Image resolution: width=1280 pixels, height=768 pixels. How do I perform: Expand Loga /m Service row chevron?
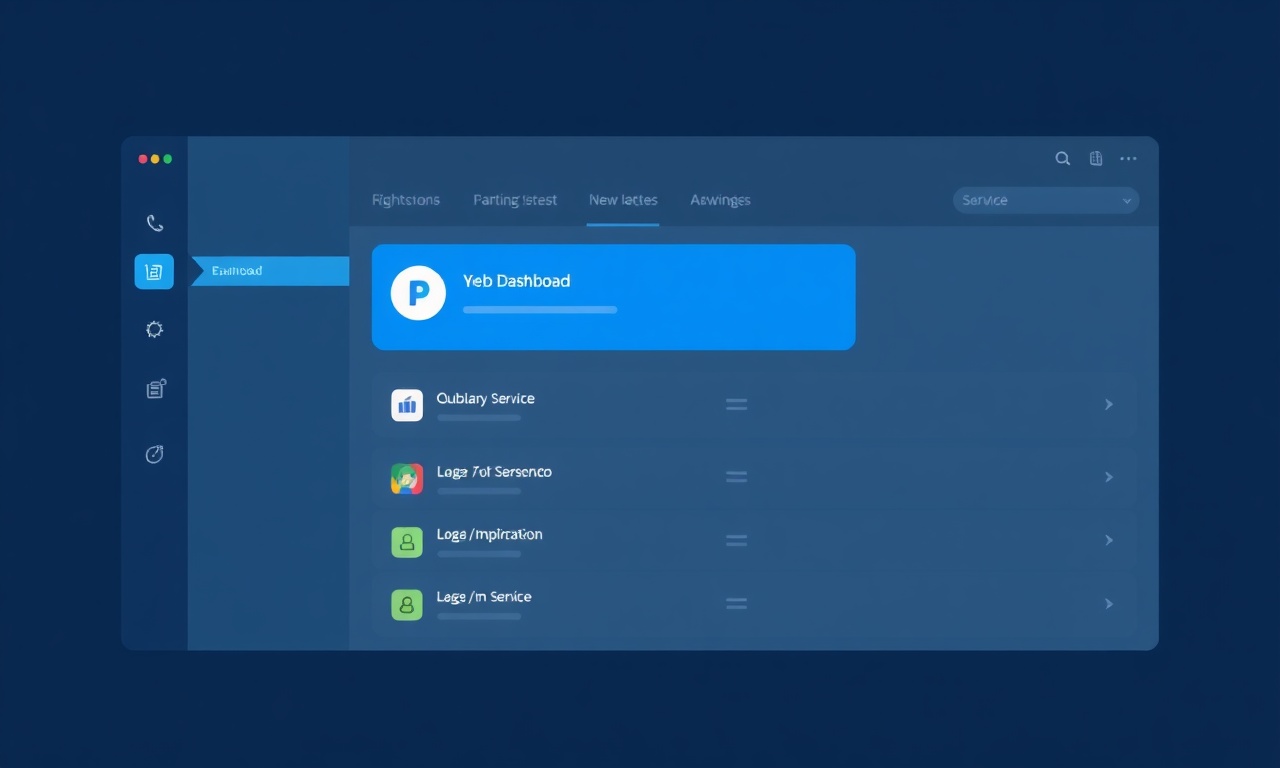[1108, 604]
